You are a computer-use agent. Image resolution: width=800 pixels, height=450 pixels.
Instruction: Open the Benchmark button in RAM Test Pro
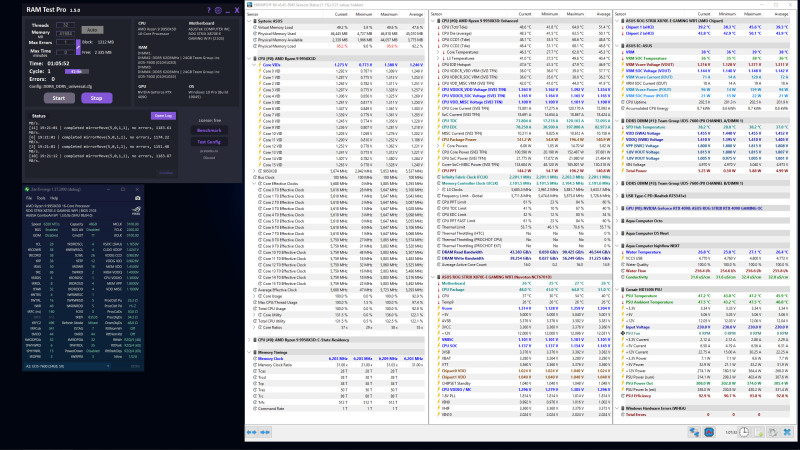point(209,131)
